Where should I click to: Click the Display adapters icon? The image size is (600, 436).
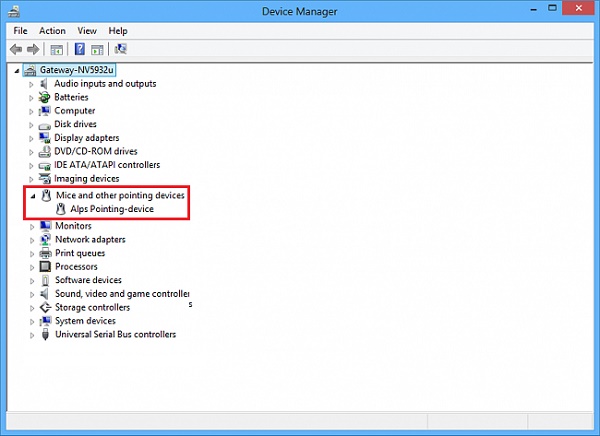(45, 138)
